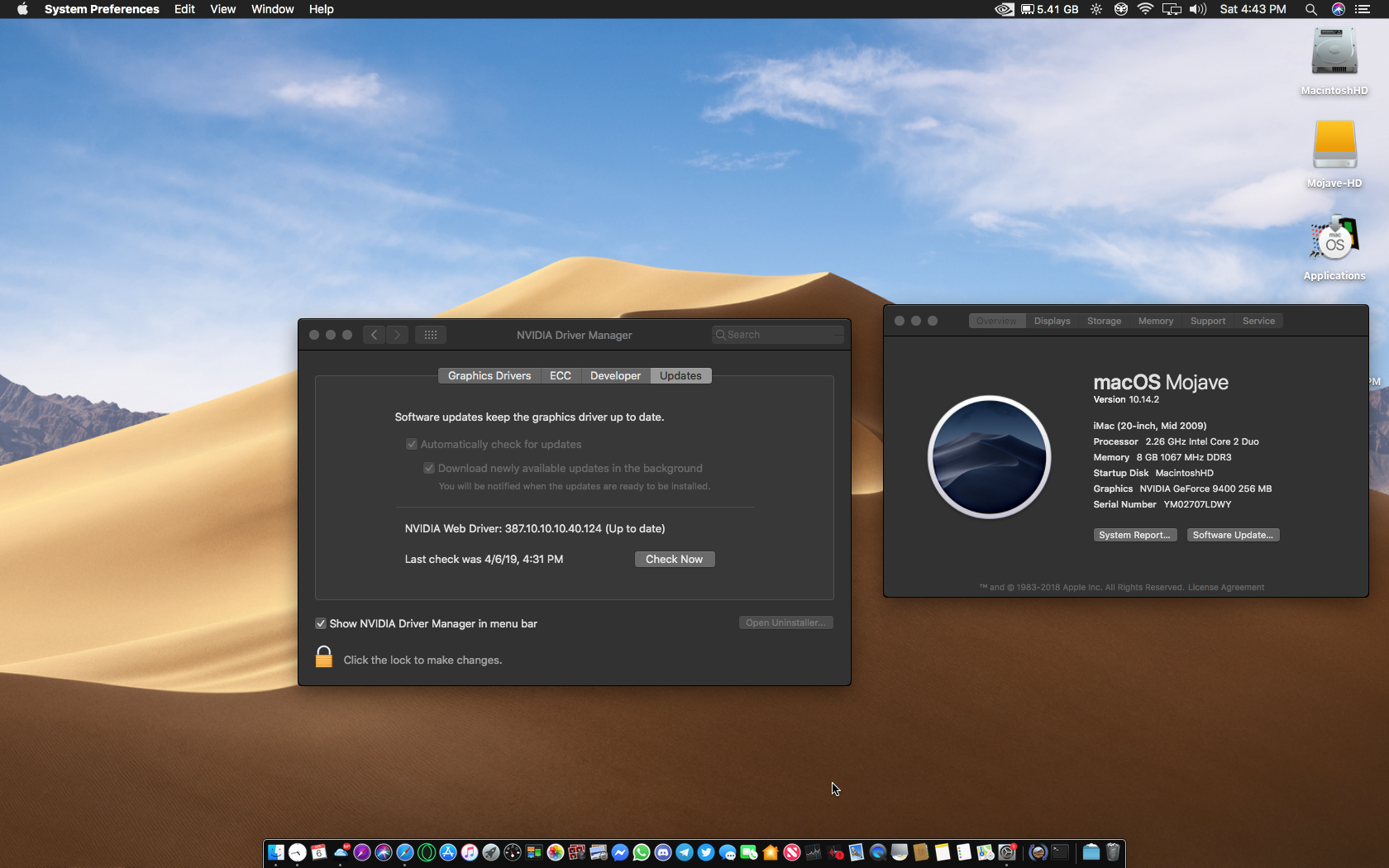Open the Edit menu
The height and width of the screenshot is (868, 1389).
tap(184, 9)
